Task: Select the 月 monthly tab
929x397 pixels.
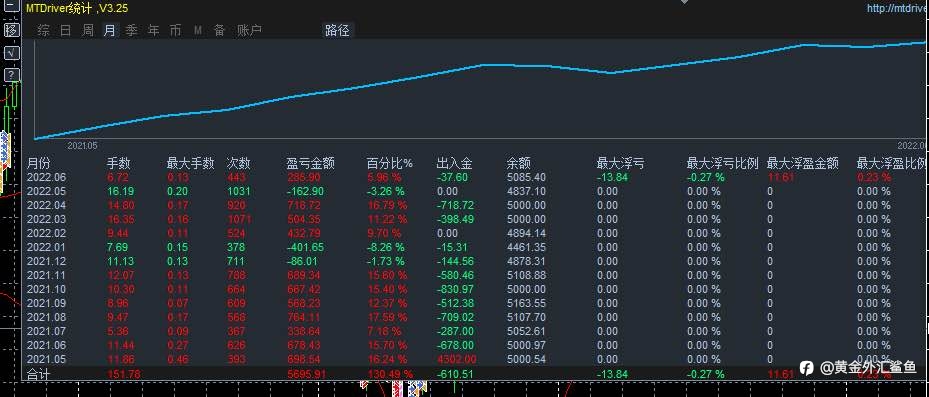Action: pos(110,30)
